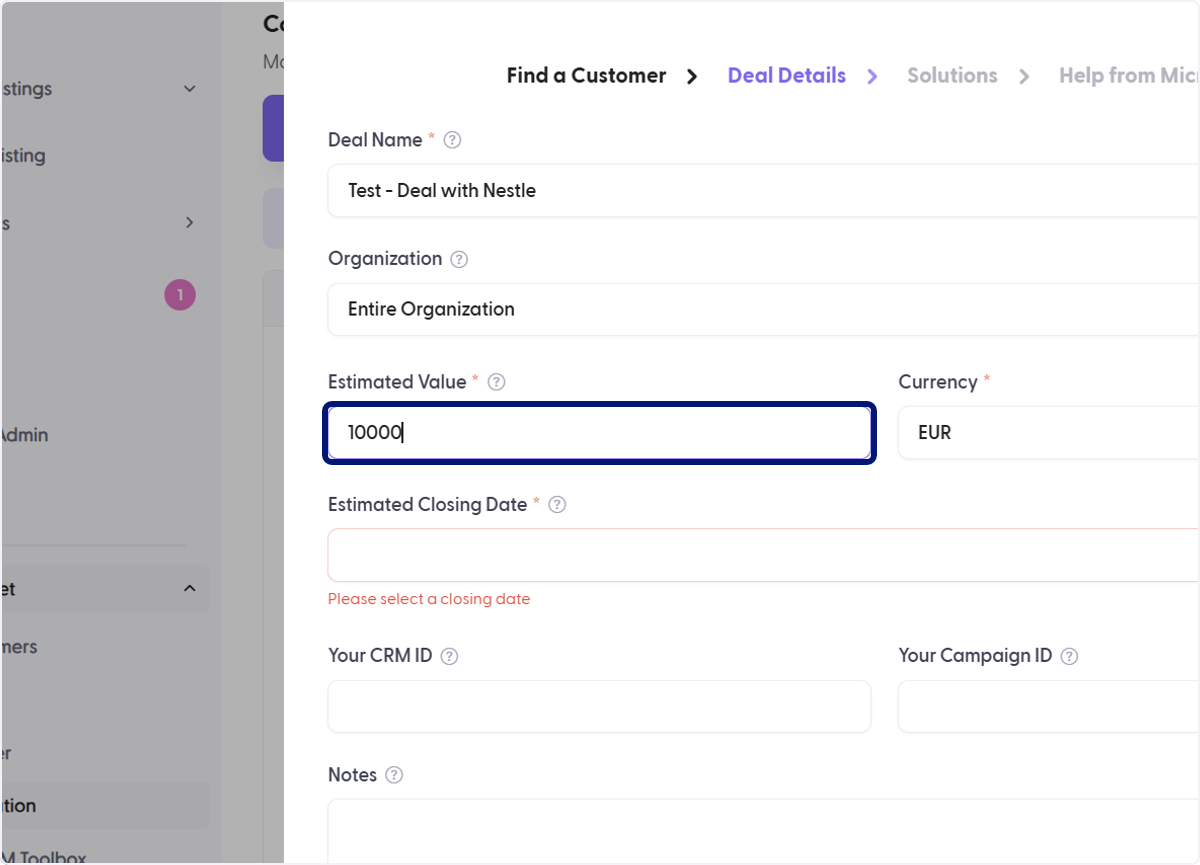Screen dimensions: 1200x865
Task: Select the highlighted sidebar item ending in 'tion'
Action: [104, 806]
